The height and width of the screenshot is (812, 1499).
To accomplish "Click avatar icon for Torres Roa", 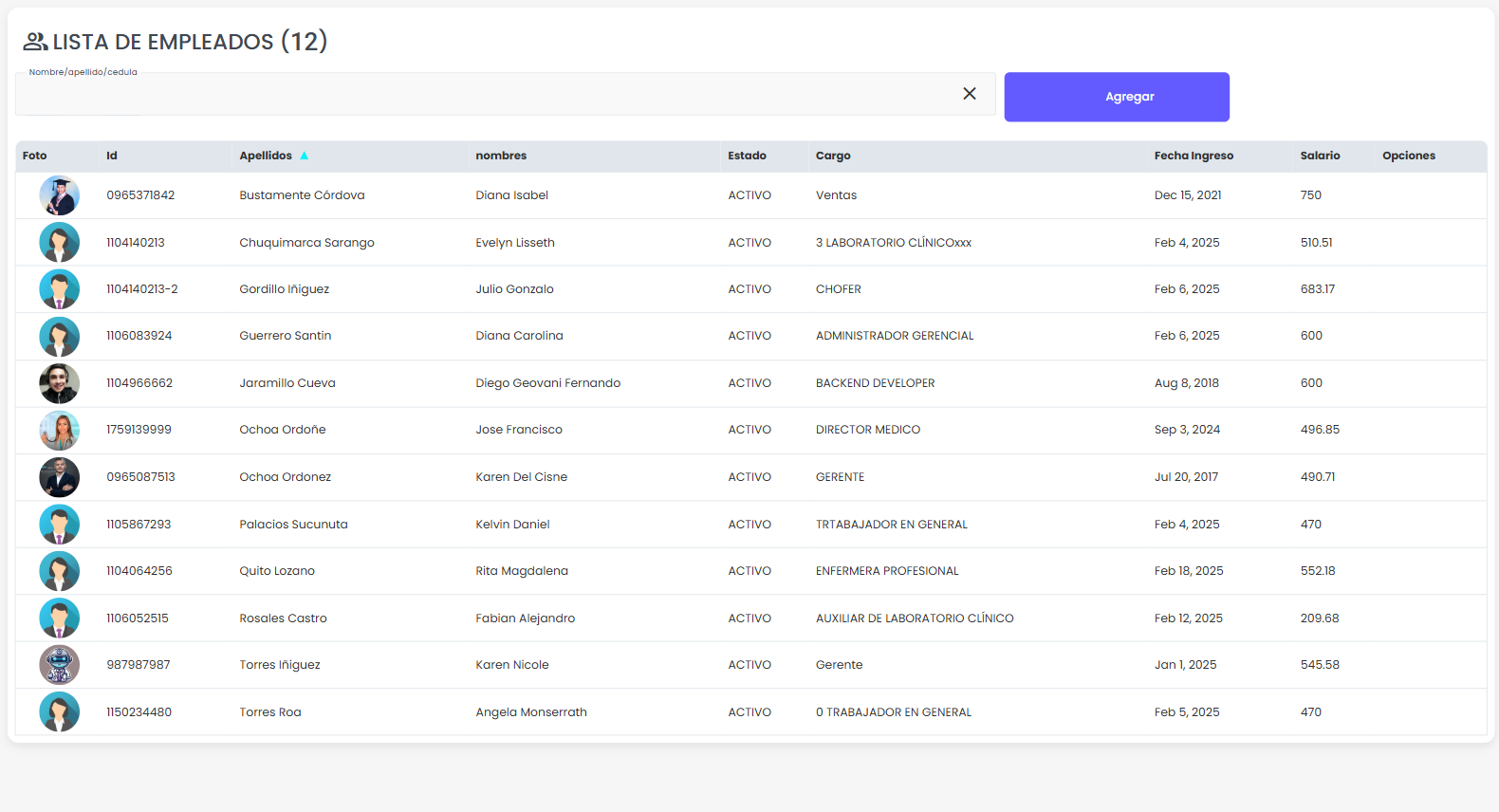I will click(59, 712).
